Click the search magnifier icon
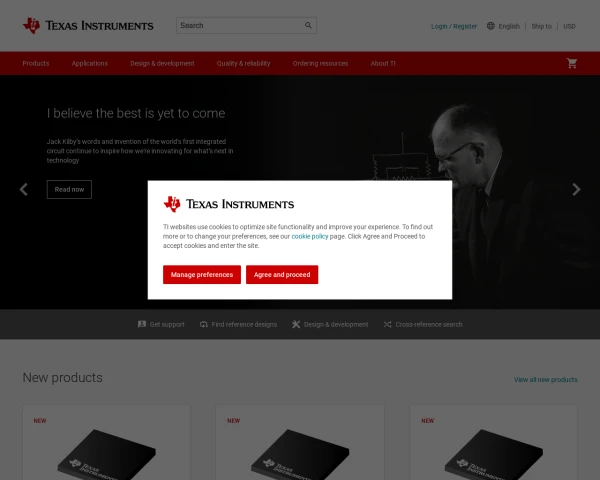This screenshot has height=480, width=600. [x=308, y=25]
